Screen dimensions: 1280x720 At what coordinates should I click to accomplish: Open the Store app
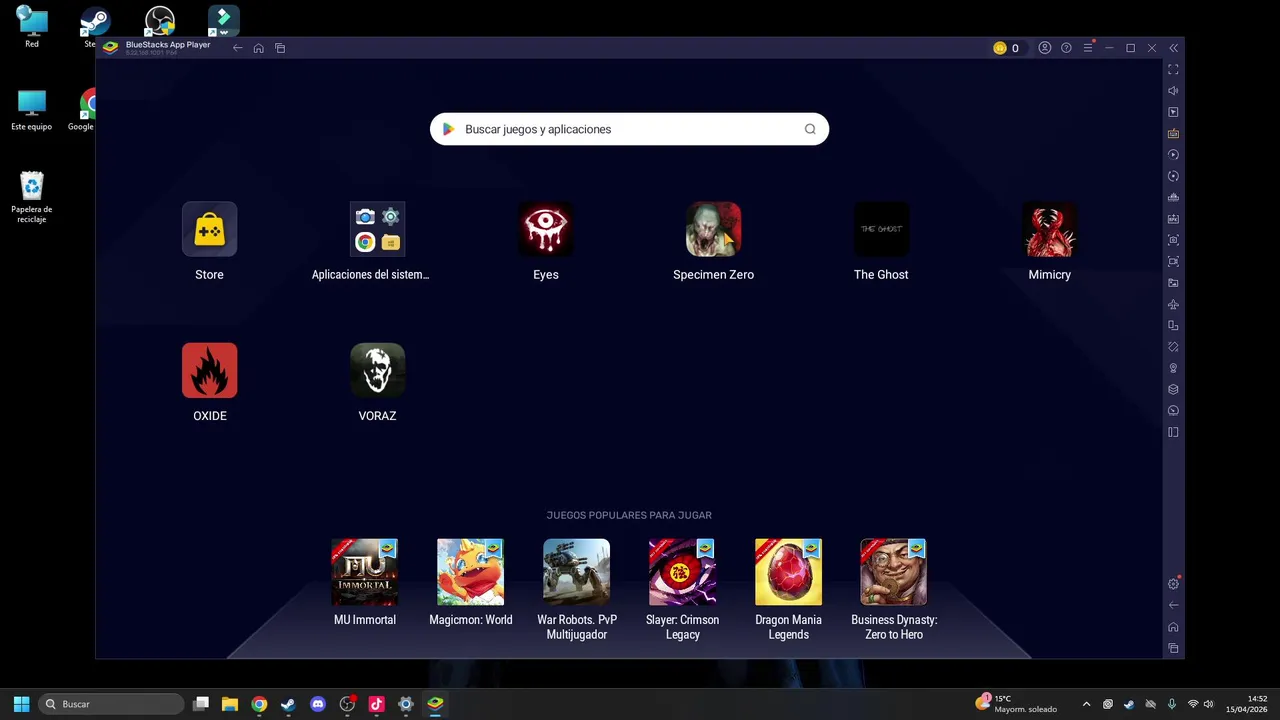[x=209, y=229]
